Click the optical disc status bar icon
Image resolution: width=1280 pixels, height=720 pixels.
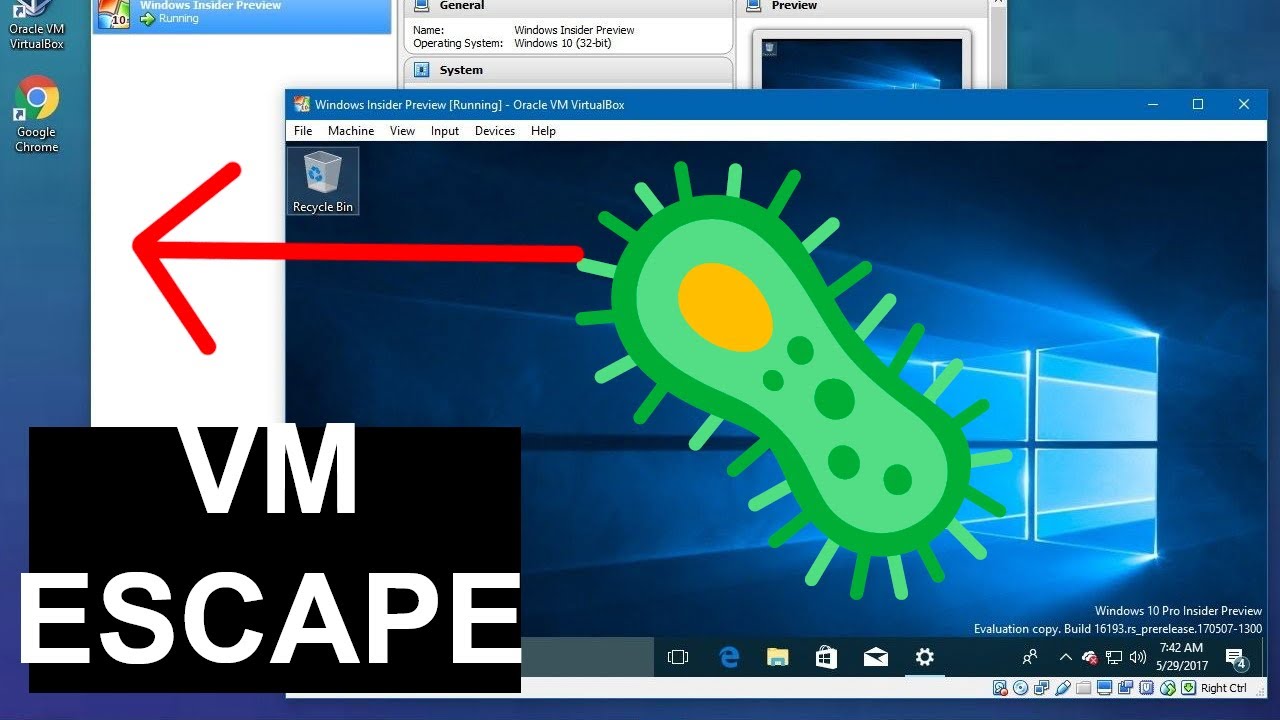1020,688
